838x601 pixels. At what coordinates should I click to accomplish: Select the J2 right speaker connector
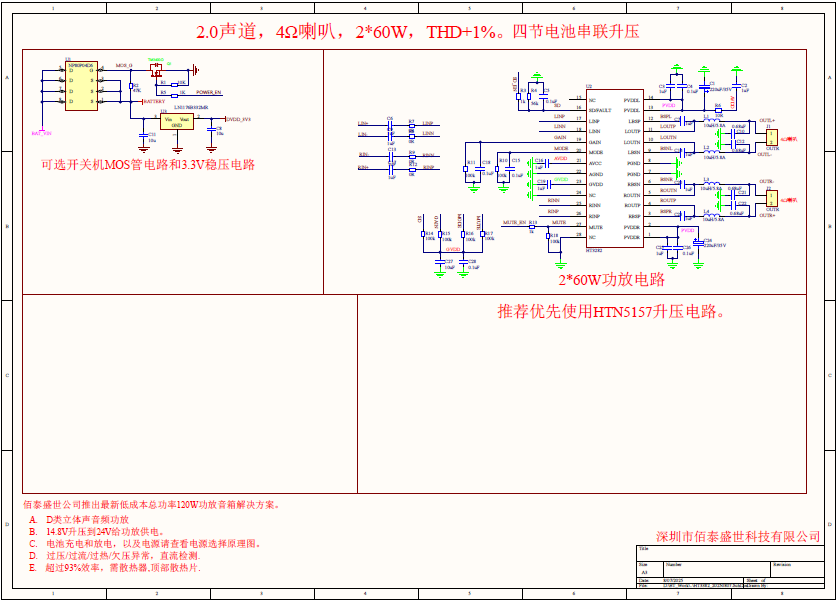(x=771, y=195)
